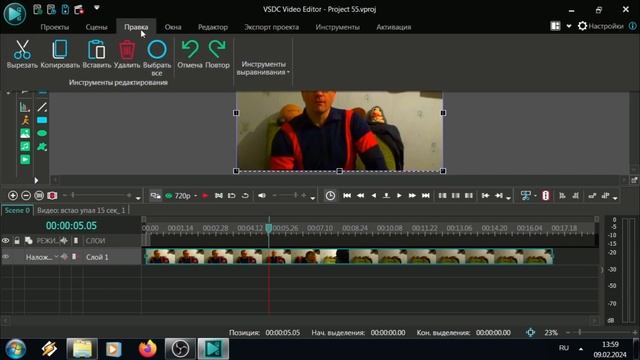640x360 pixels.
Task: Open Видео: встао упал 15 сек_1 tab
Action: (x=81, y=211)
